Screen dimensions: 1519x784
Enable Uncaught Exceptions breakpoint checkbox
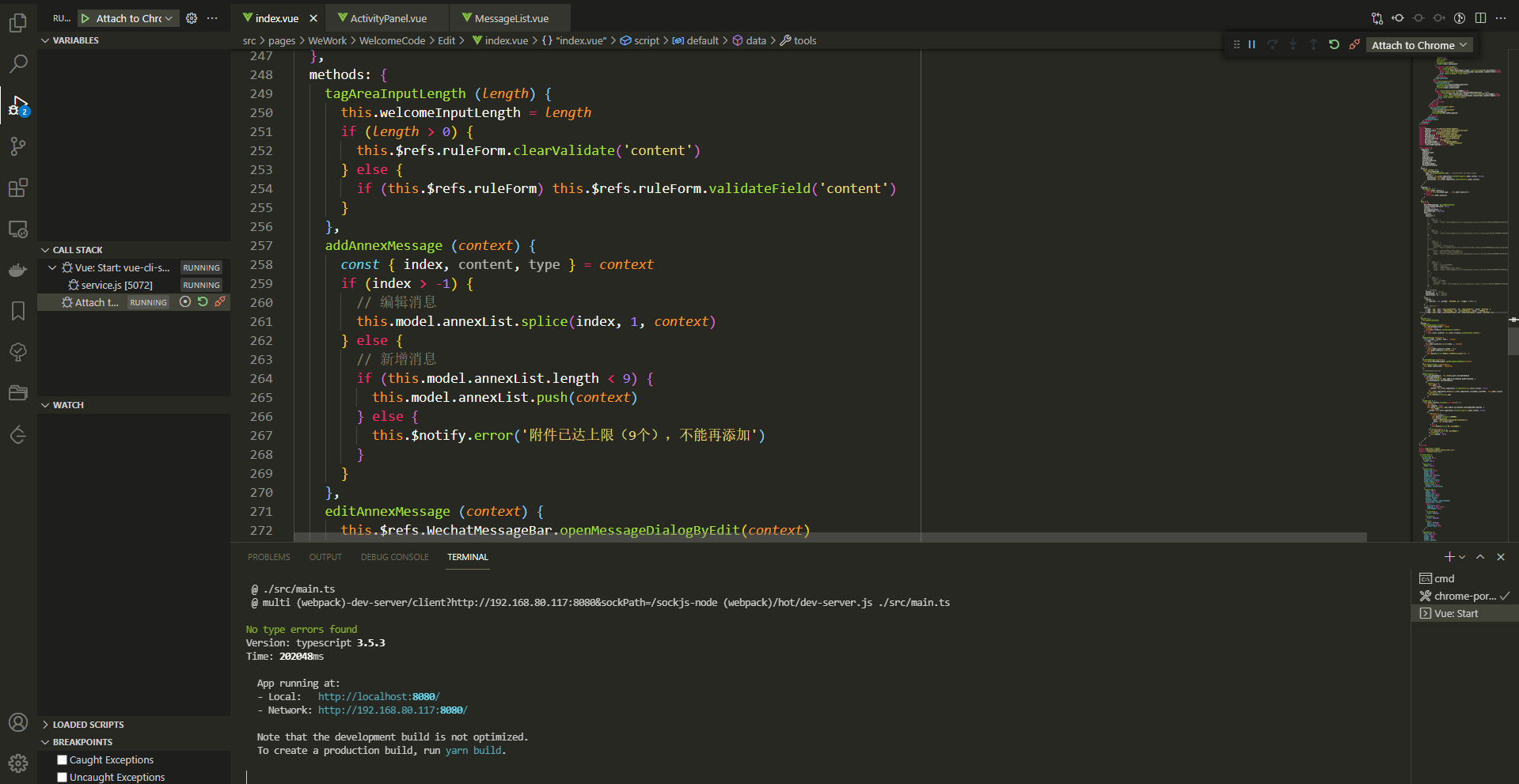(x=63, y=777)
